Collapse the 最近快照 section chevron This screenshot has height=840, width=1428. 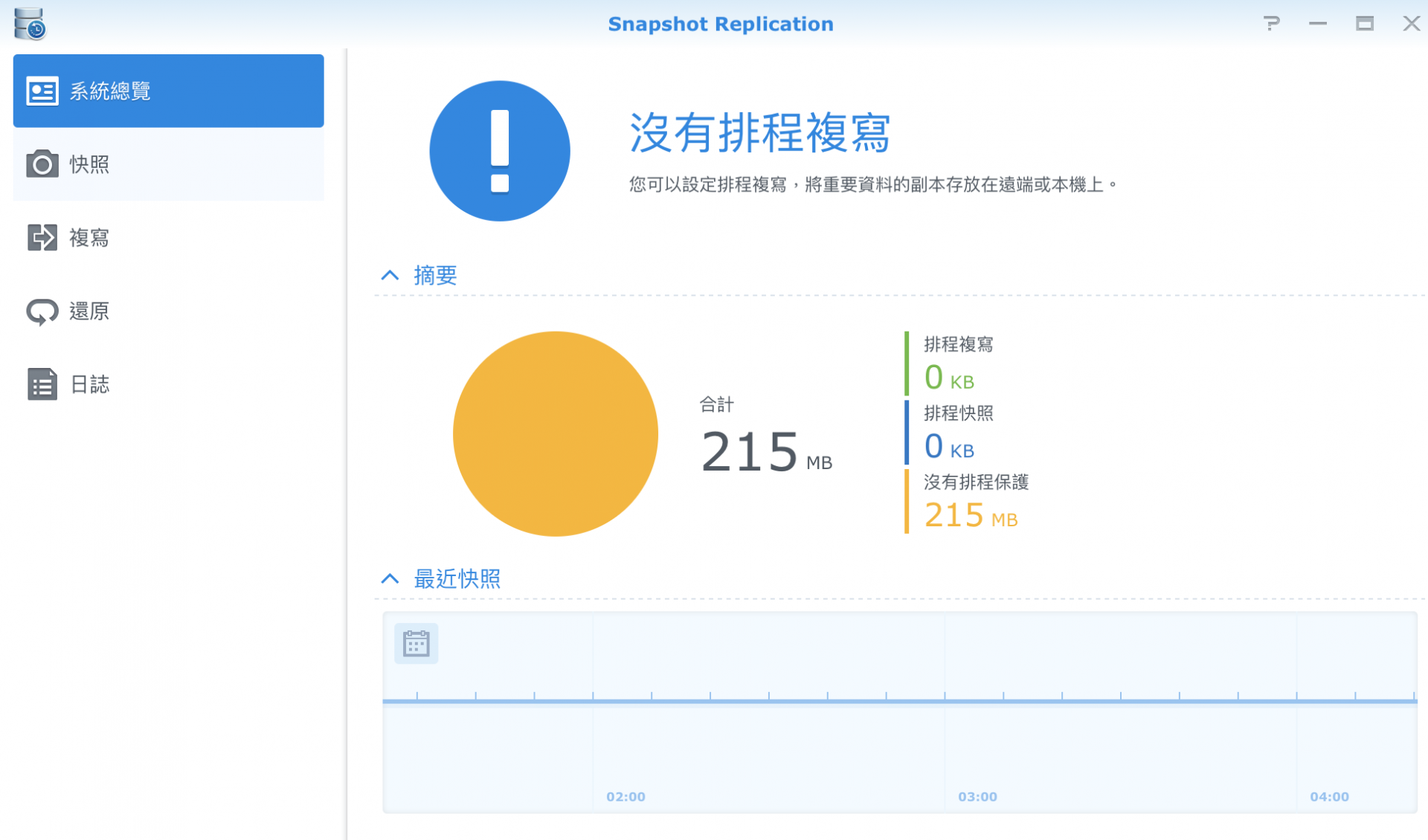tap(390, 578)
